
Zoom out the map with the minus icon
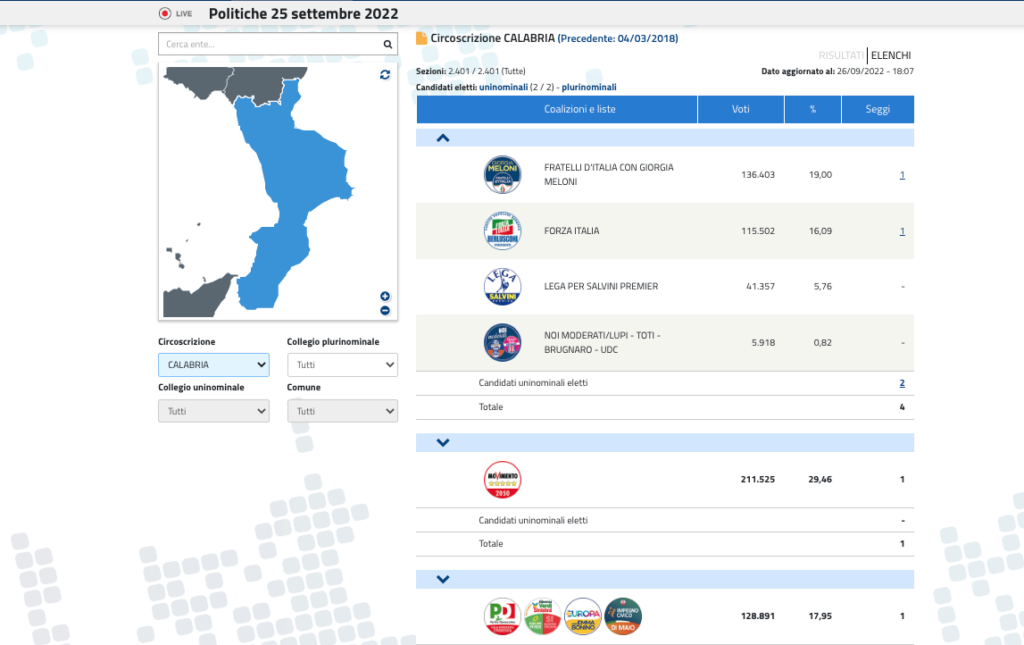pyautogui.click(x=385, y=311)
